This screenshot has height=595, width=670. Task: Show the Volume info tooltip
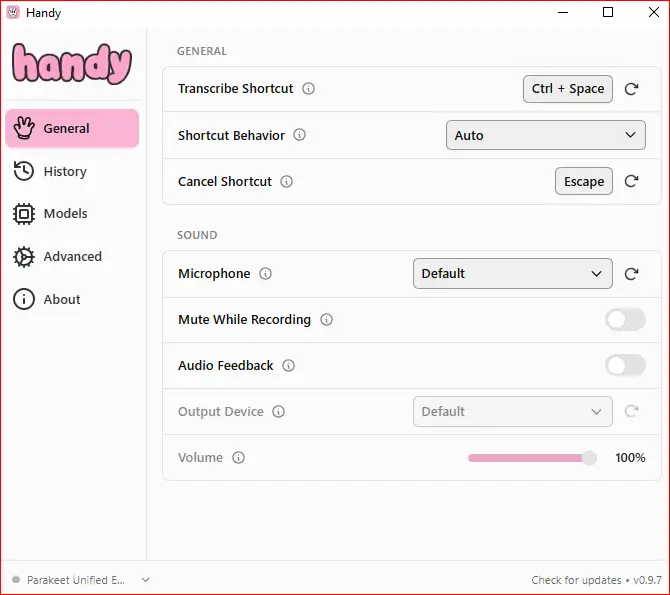pos(238,458)
